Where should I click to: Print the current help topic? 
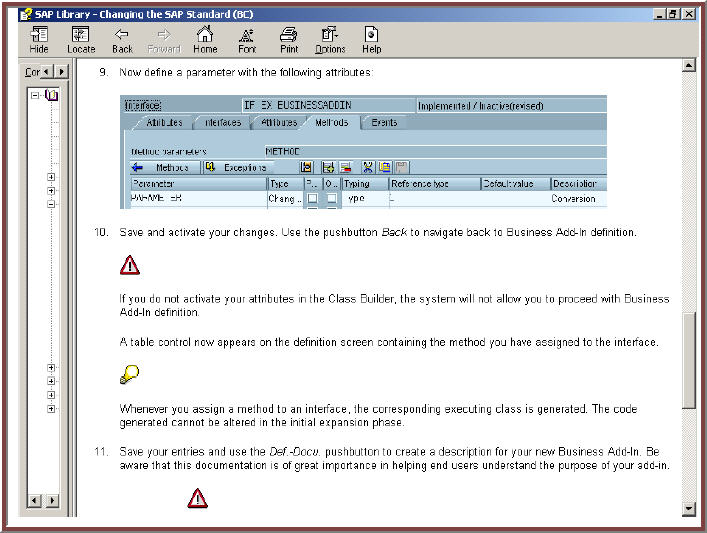click(289, 40)
